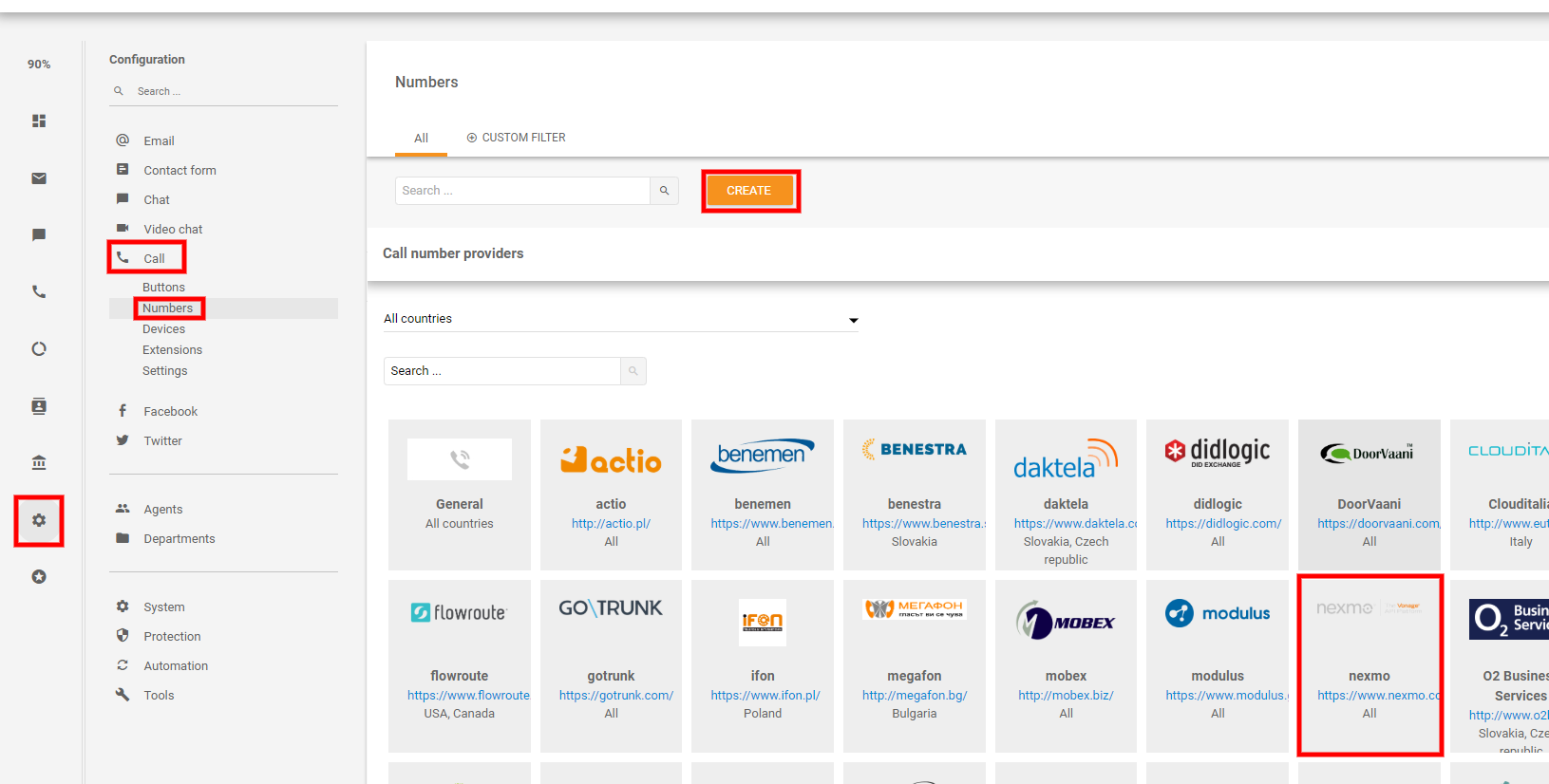This screenshot has height=784, width=1549.
Task: Open the Buttons submenu under Call
Action: coord(163,287)
